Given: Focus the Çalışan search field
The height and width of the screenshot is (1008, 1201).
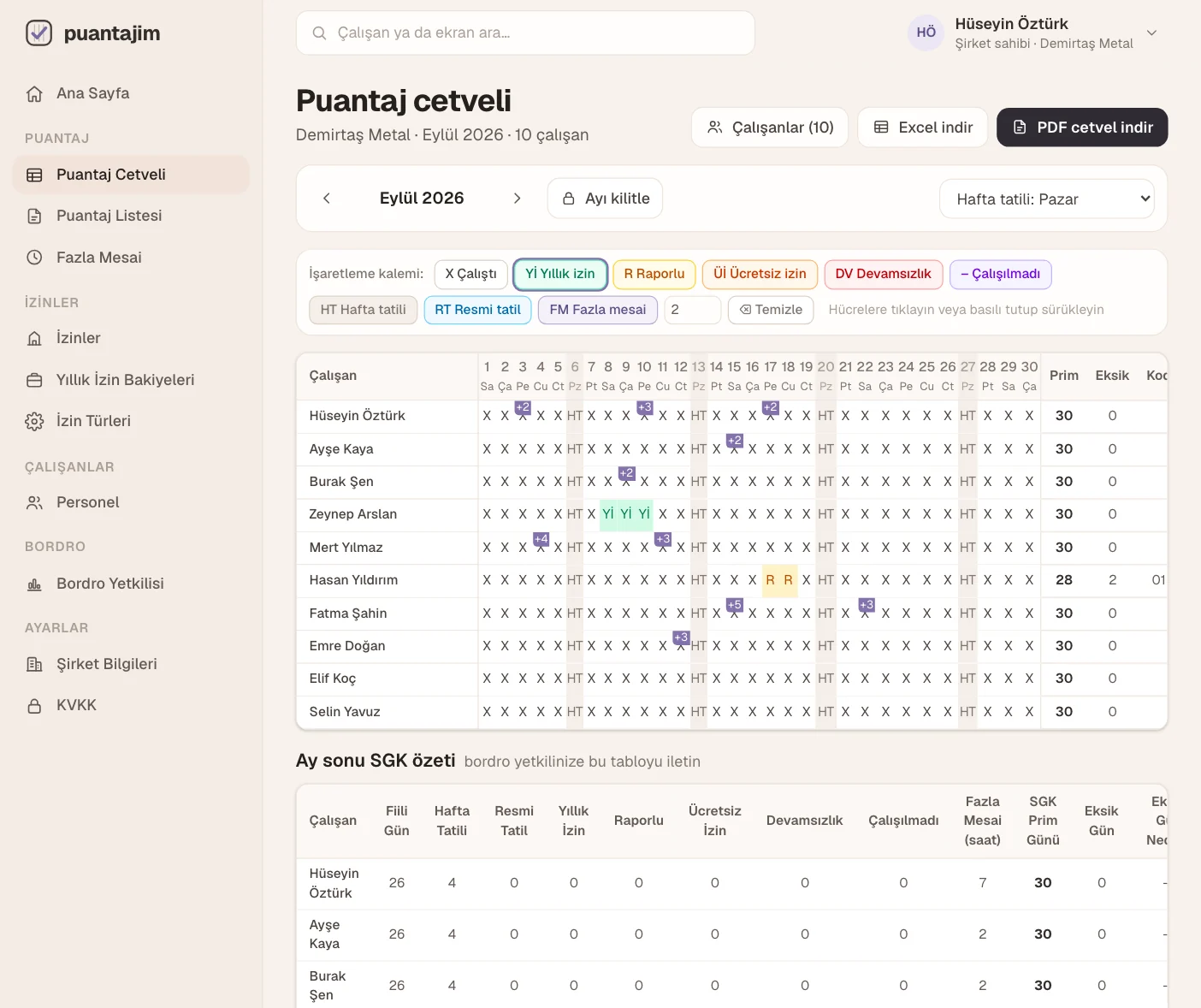Looking at the screenshot, I should 525,33.
